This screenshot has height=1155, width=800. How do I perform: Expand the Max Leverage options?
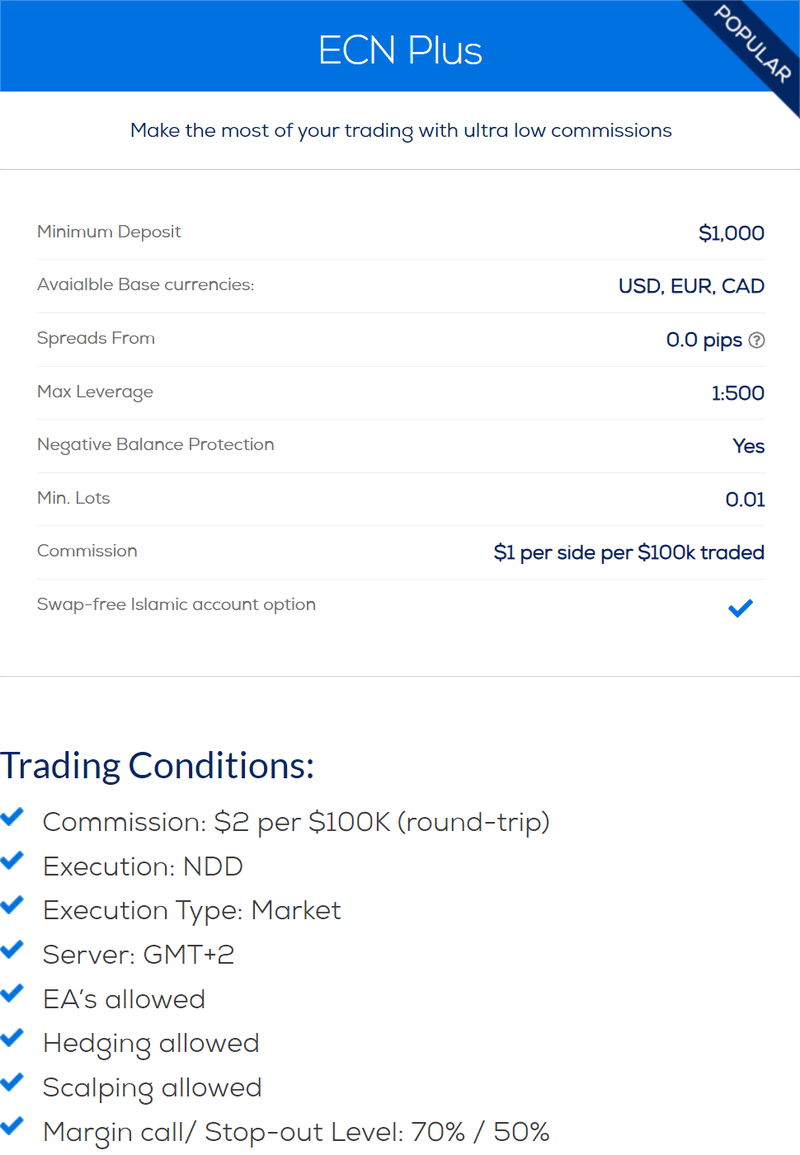[738, 393]
